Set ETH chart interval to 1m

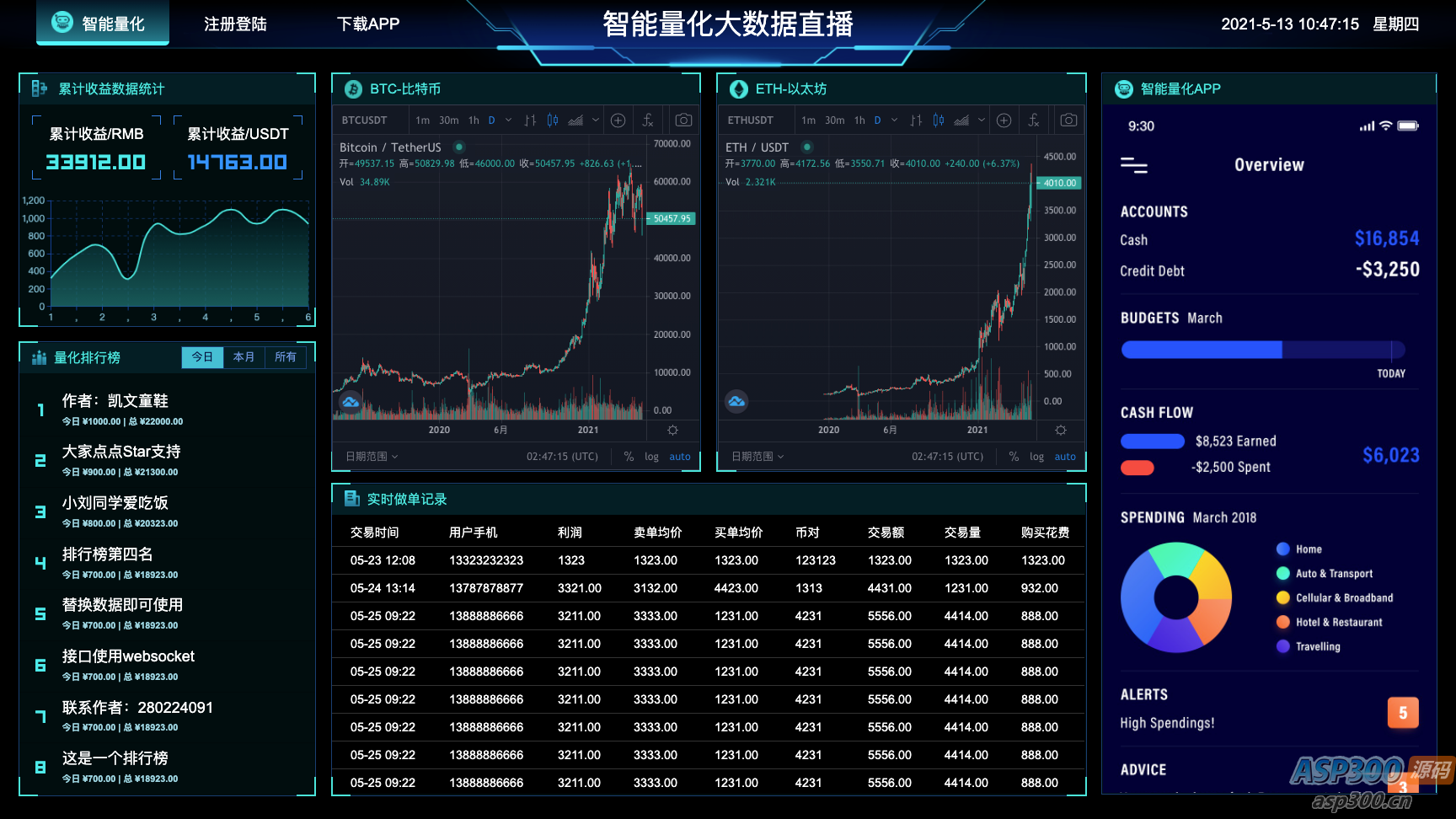(808, 120)
